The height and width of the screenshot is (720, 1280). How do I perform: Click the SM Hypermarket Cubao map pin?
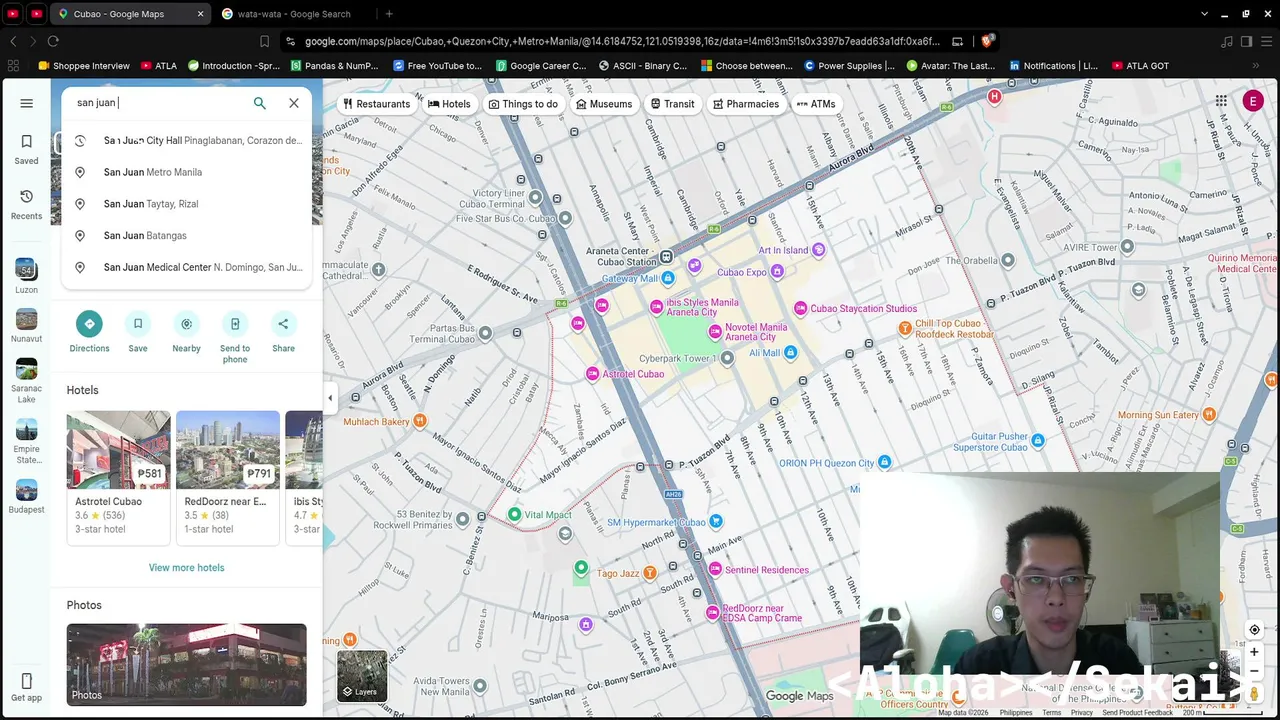point(715,522)
